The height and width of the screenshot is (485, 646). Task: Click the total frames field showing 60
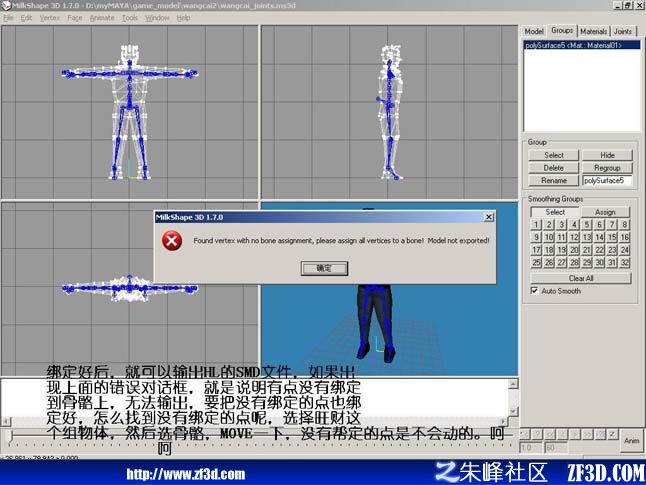coord(556,447)
